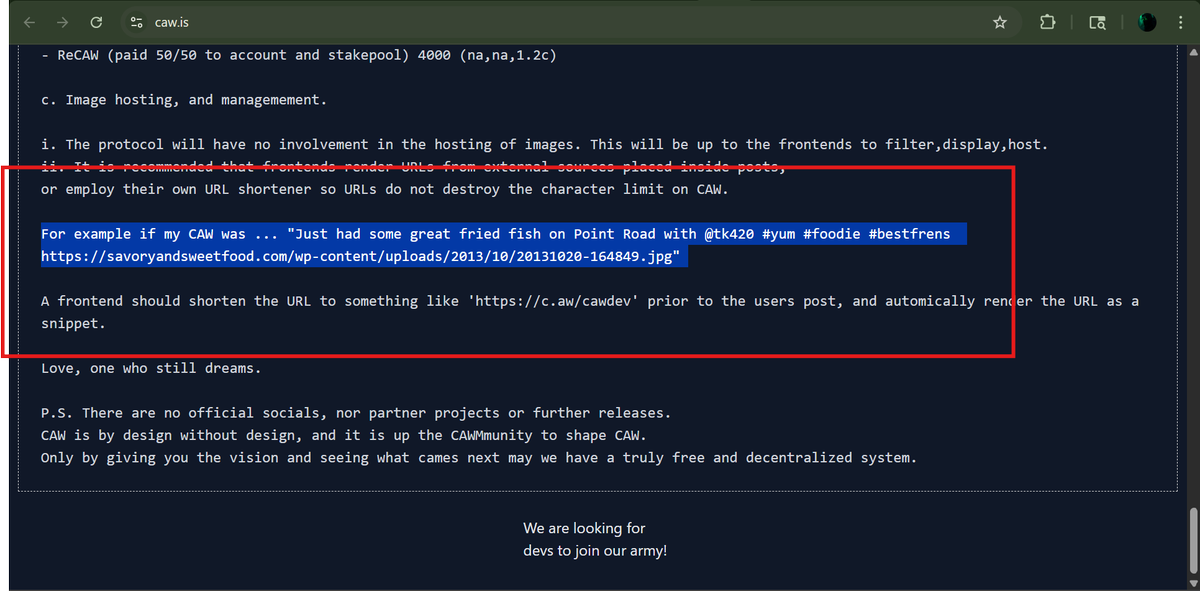Go back to the previous page
This screenshot has width=1200, height=591.
tap(29, 22)
